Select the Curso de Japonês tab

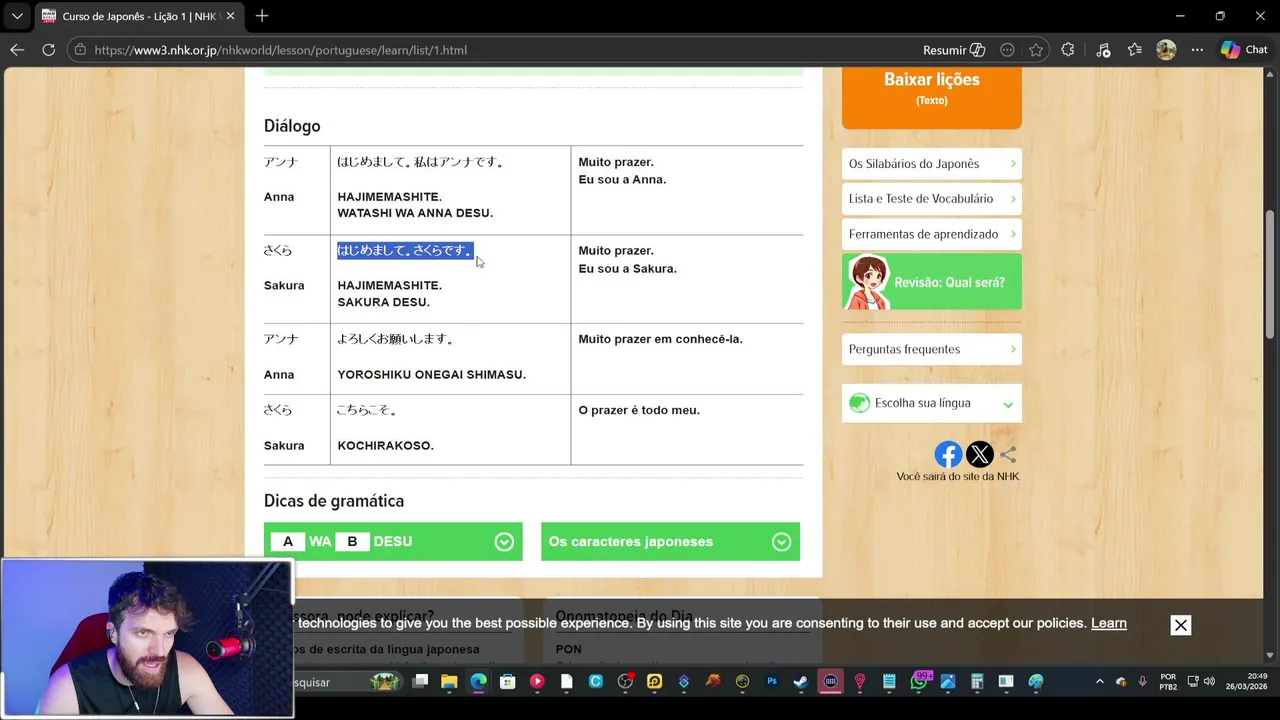coord(138,16)
